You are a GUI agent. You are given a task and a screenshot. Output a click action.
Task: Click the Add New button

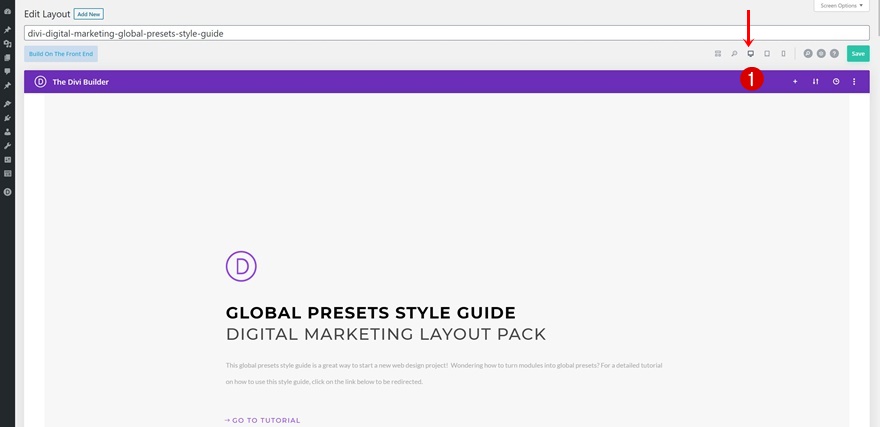89,15
